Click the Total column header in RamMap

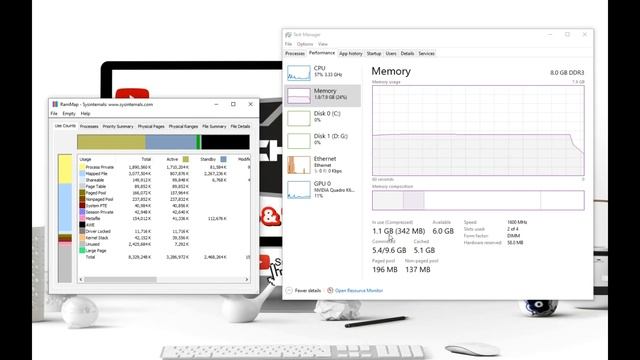click(146, 159)
